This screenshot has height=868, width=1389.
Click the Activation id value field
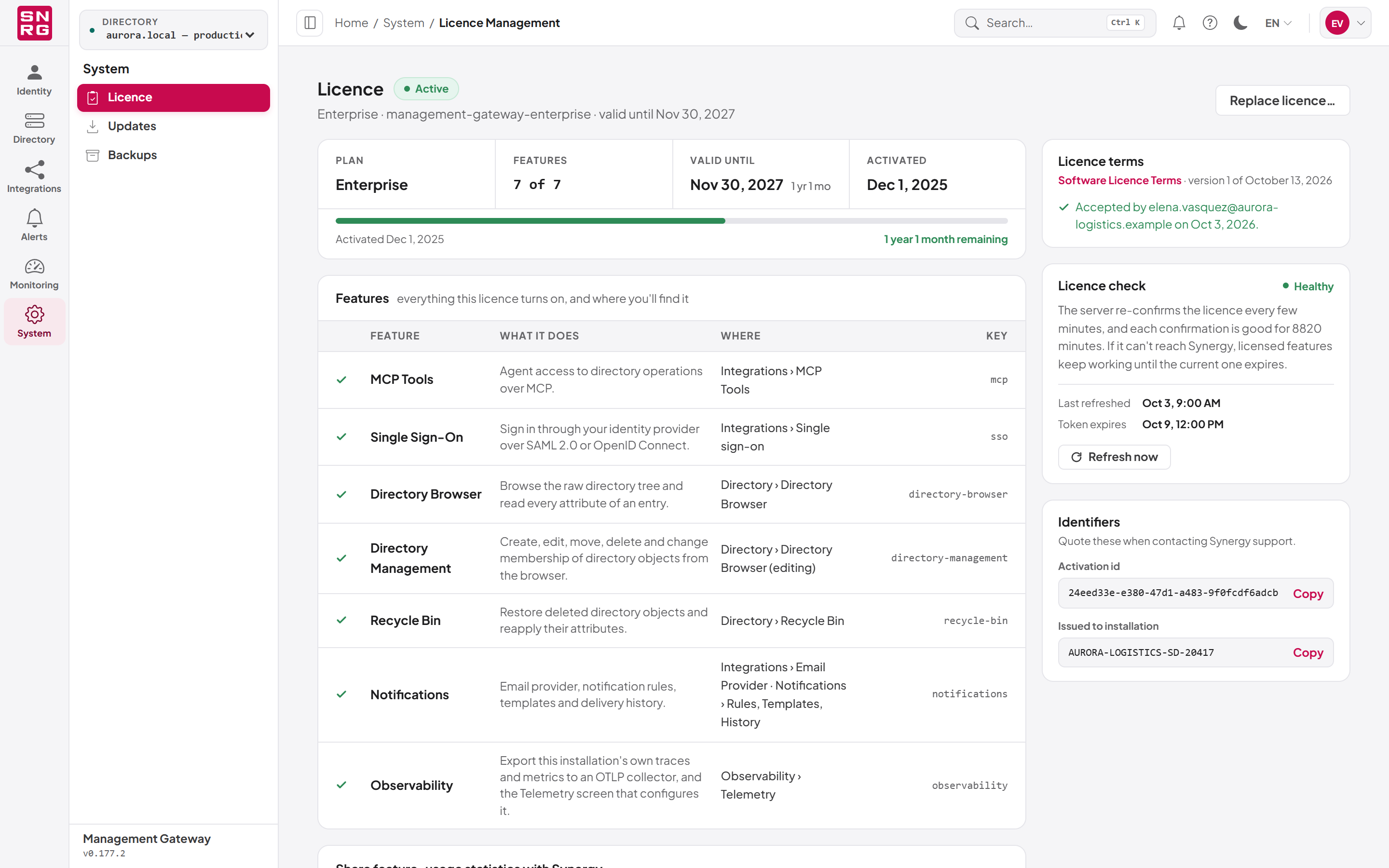tap(1172, 593)
